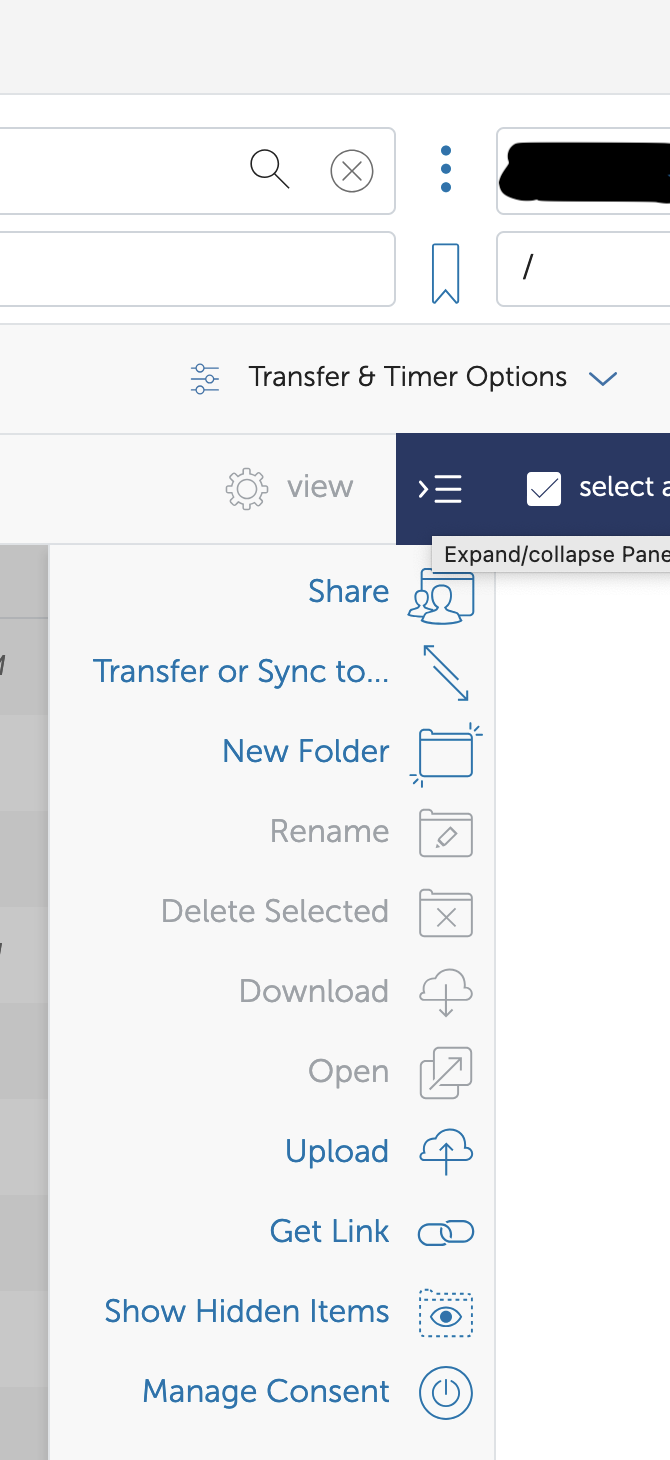The height and width of the screenshot is (1460, 670).
Task: Open the Transfer & Timer Options sliders
Action: tap(205, 378)
